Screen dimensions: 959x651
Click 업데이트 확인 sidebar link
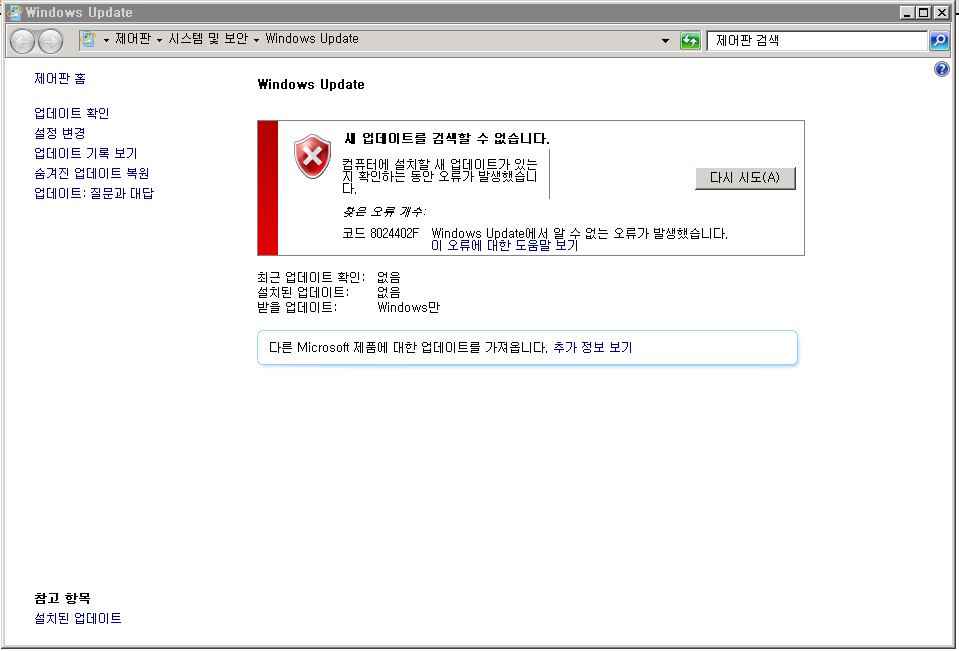72,113
